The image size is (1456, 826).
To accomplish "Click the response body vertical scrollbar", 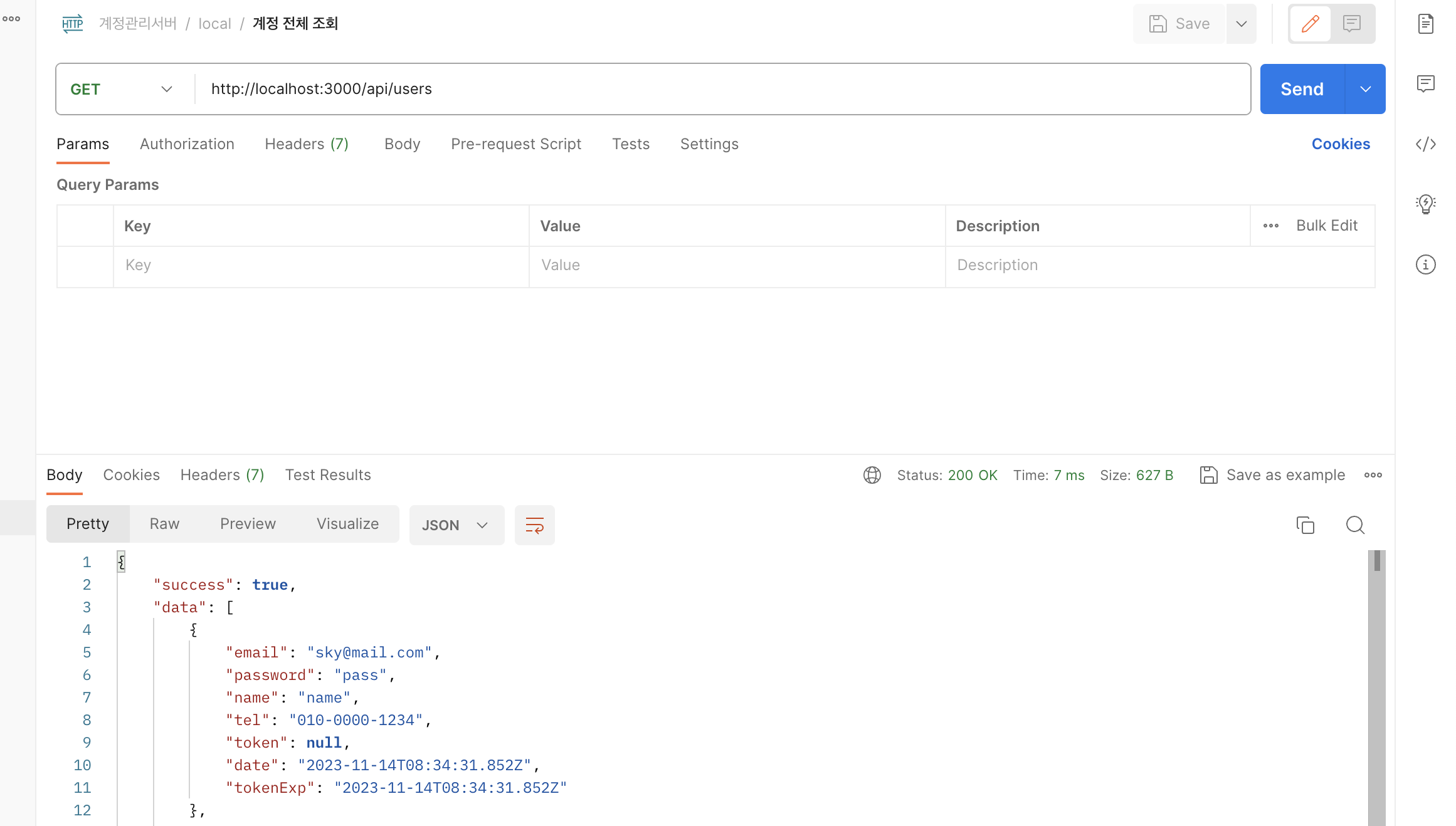I will point(1376,687).
